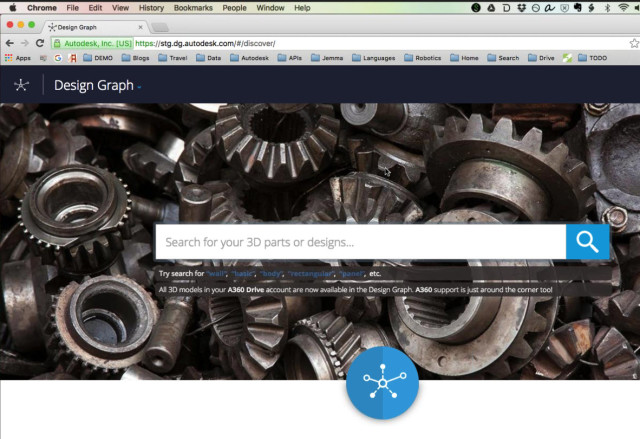Image resolution: width=640 pixels, height=439 pixels.
Task: Open the Robotics bookmarks folder
Action: [423, 58]
